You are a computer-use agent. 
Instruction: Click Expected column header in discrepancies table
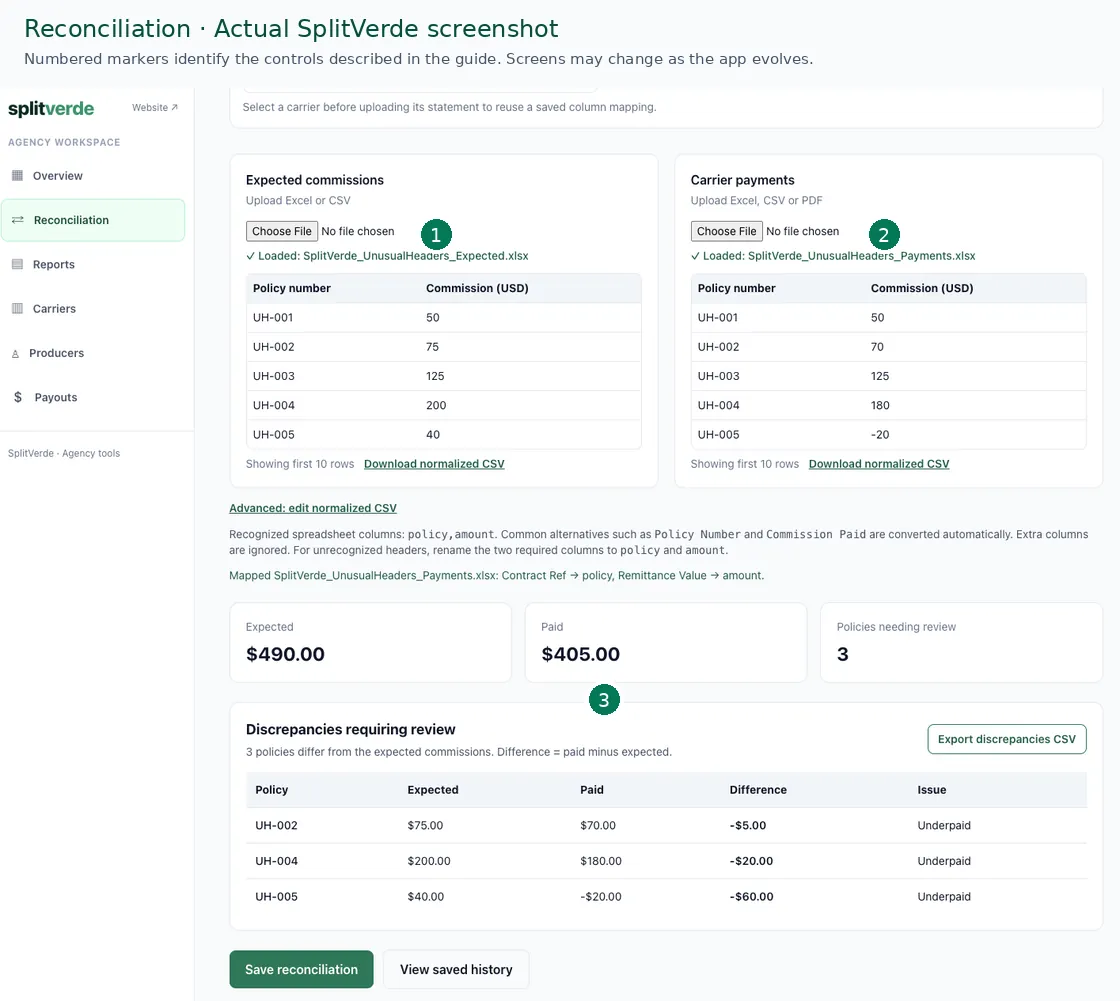[433, 790]
